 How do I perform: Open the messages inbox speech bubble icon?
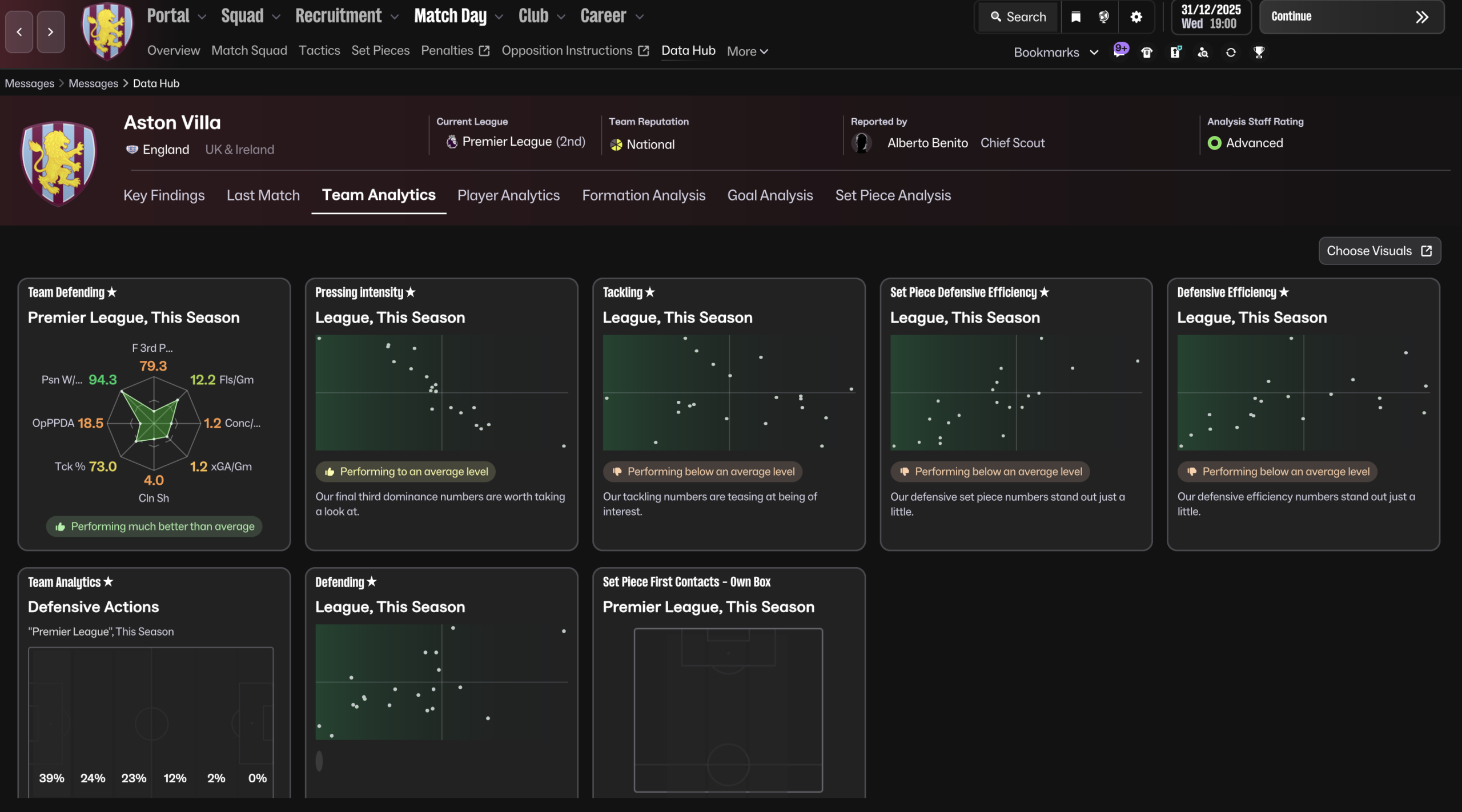click(x=1120, y=51)
